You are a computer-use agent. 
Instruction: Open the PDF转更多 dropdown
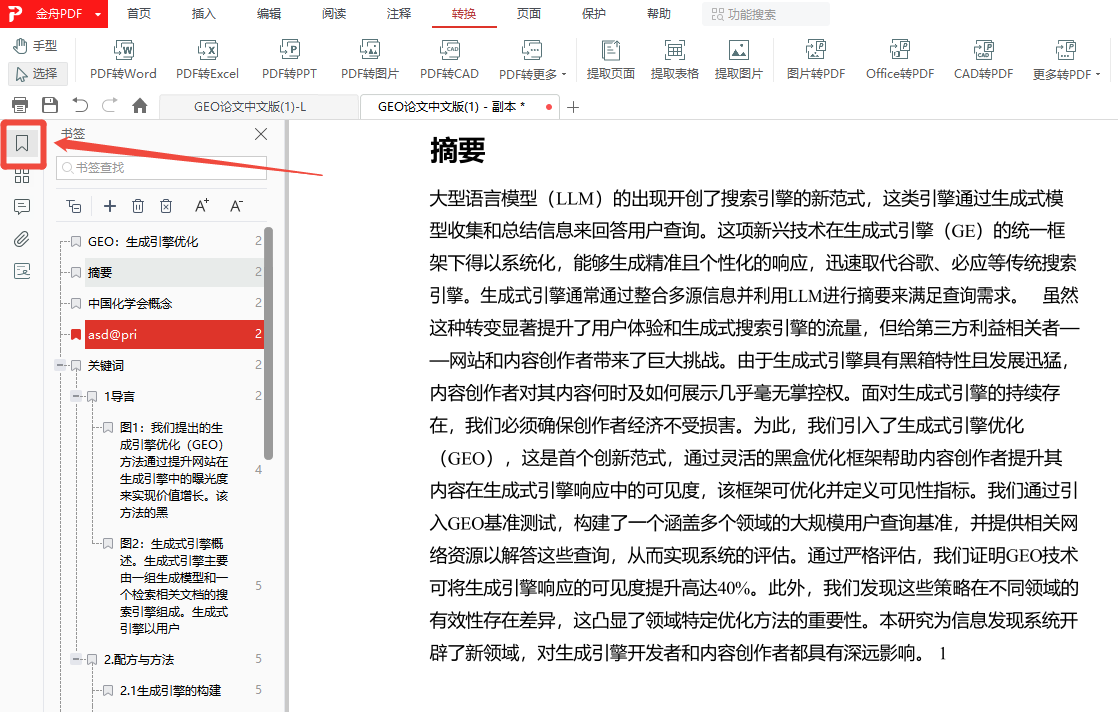(532, 60)
